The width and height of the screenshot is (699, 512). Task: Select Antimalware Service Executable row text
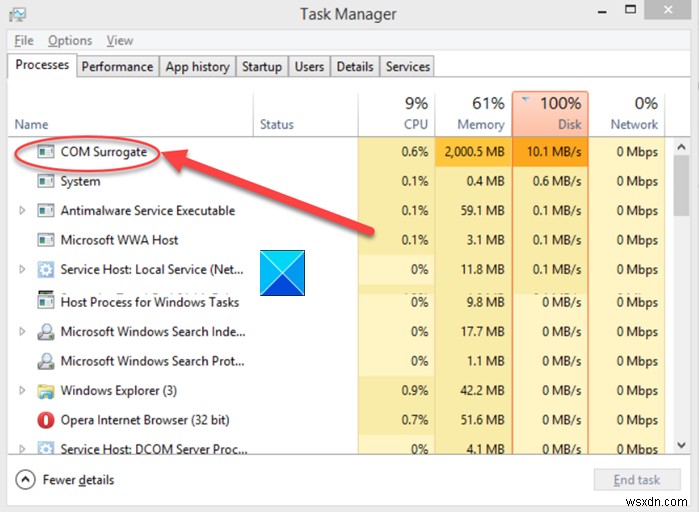[148, 210]
